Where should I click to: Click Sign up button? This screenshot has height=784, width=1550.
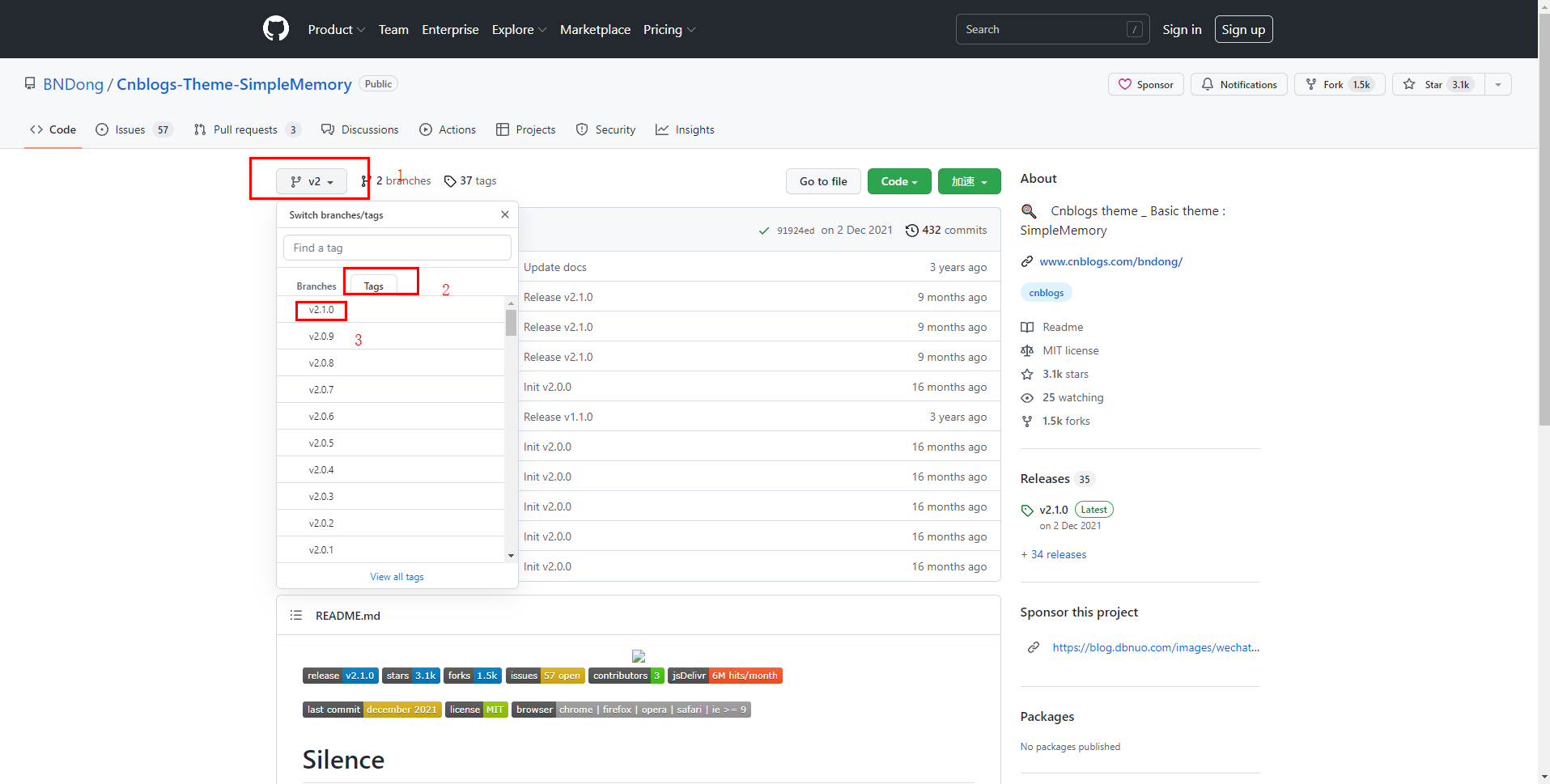[x=1243, y=29]
